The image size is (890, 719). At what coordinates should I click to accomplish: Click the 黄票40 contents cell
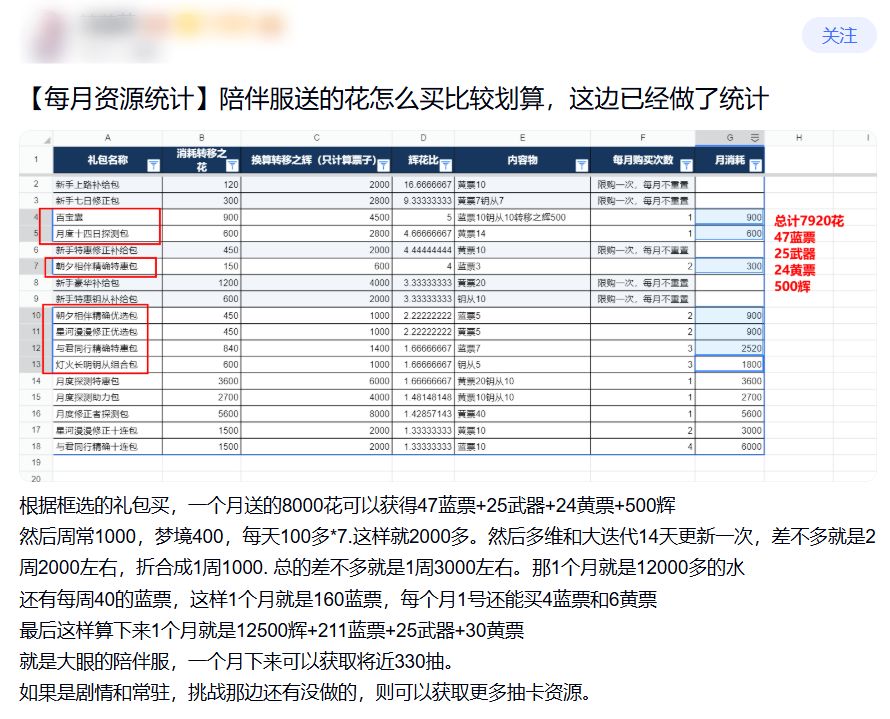coord(522,414)
